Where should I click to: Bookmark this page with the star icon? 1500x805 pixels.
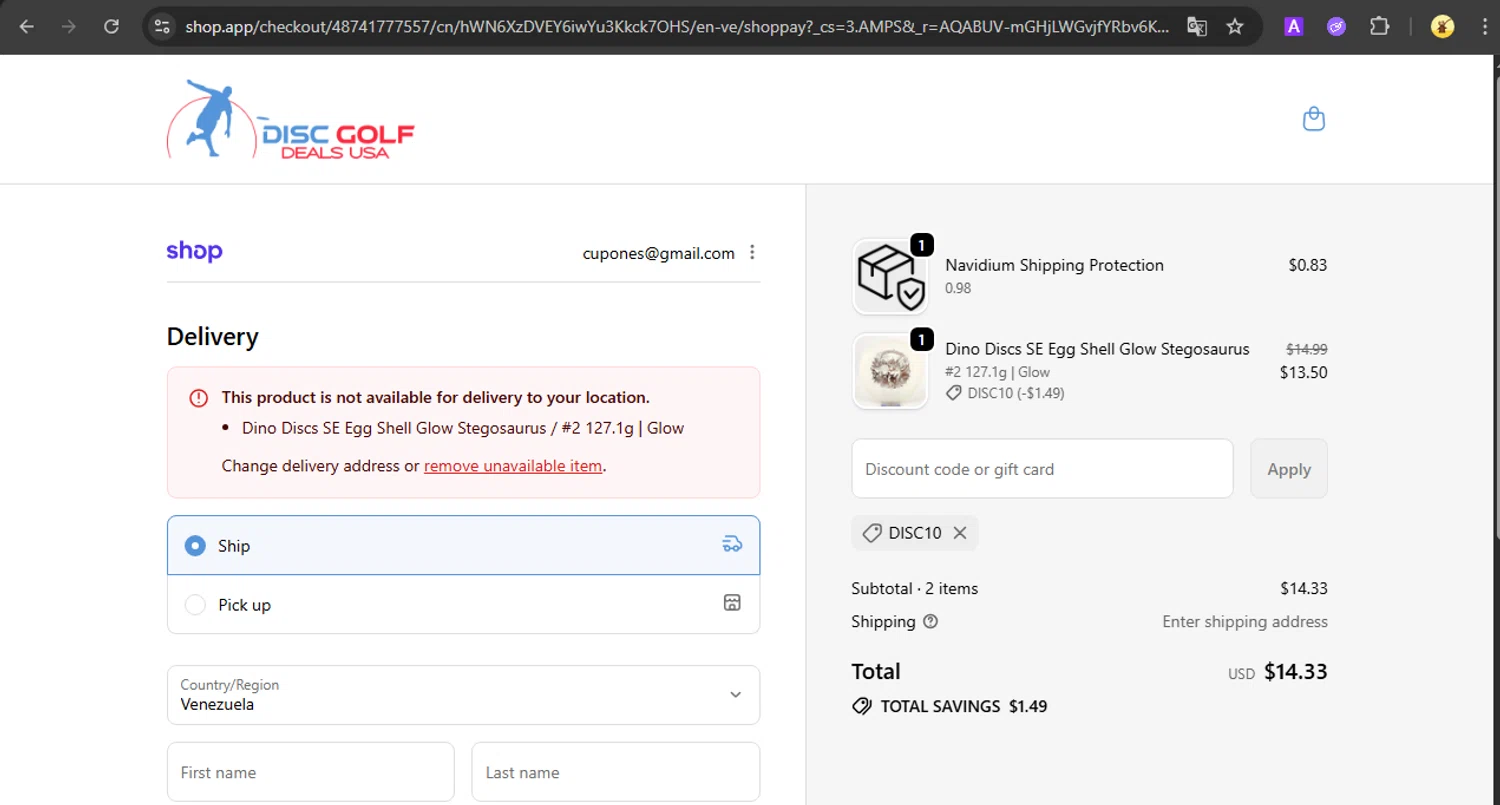click(x=1235, y=27)
